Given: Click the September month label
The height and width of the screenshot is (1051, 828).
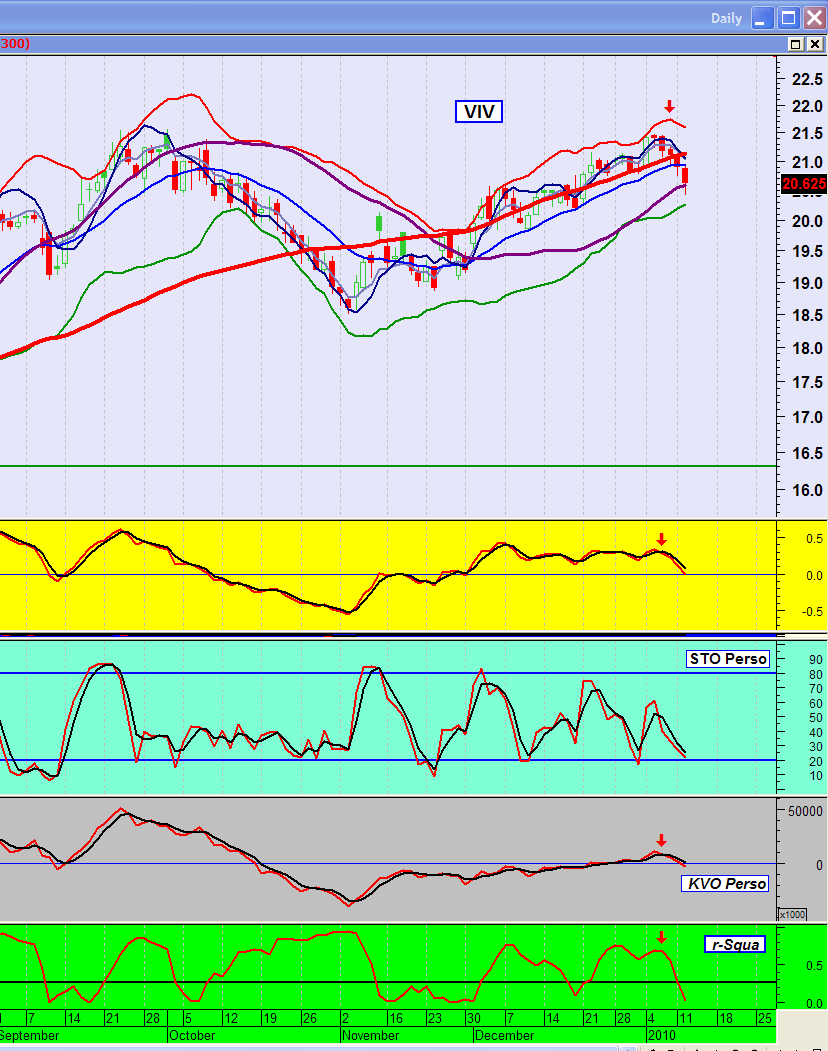Looking at the screenshot, I should coord(29,1036).
